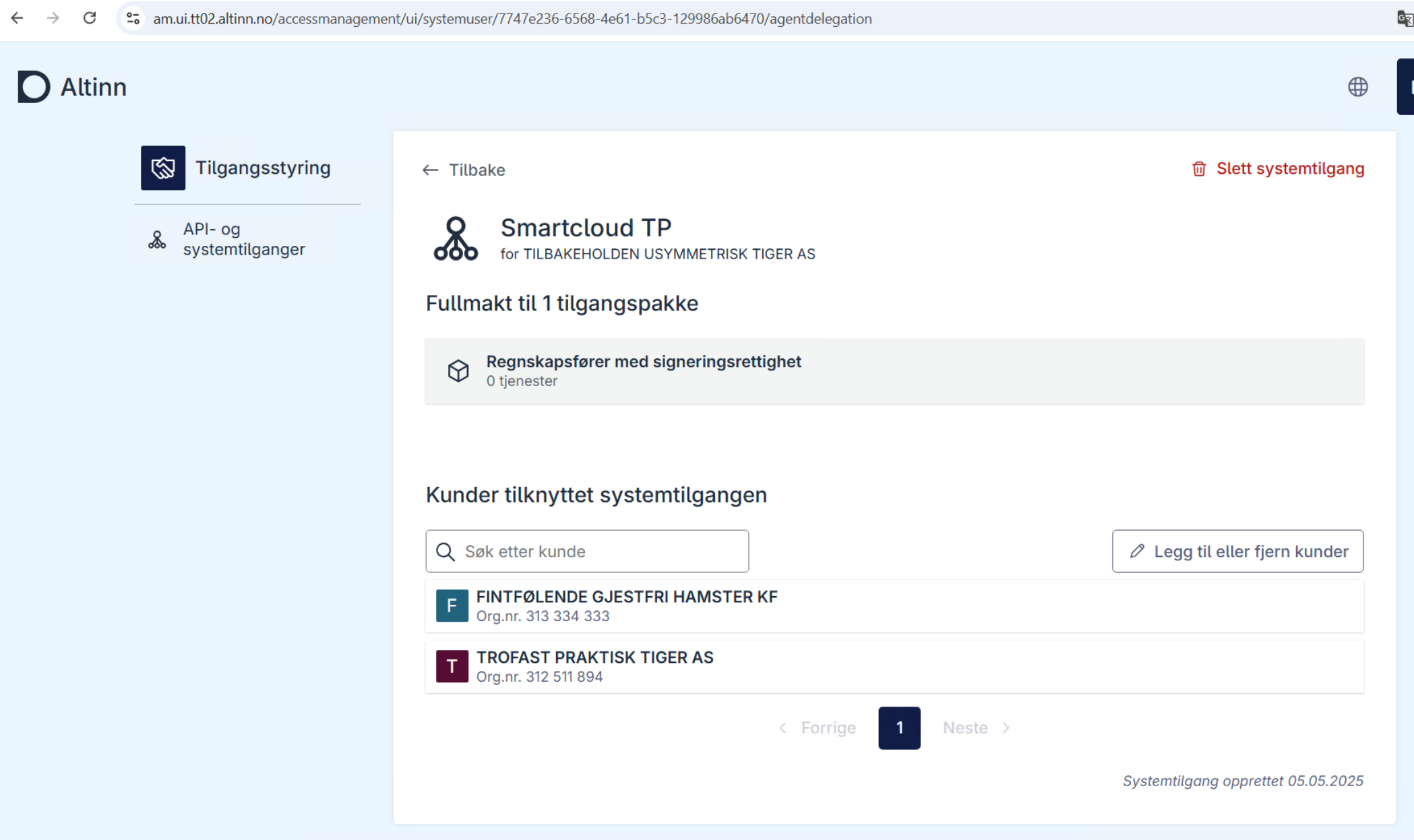Click the search magnifier icon
Screen dimensions: 1414x840
445,552
